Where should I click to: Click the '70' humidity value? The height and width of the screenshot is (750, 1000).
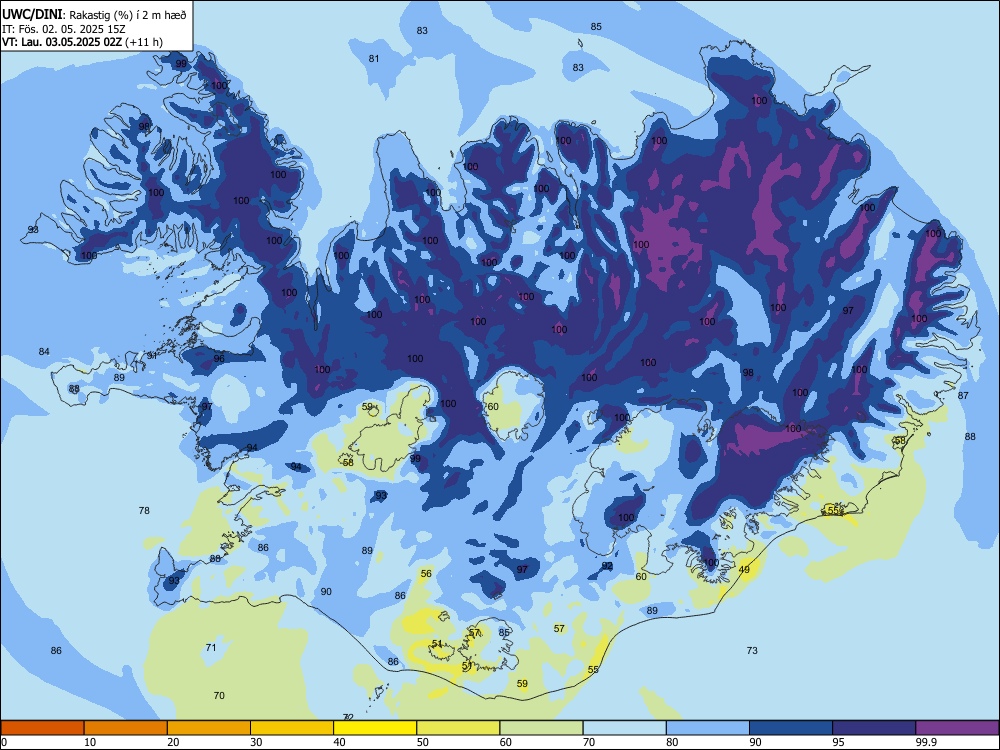pyautogui.click(x=219, y=695)
